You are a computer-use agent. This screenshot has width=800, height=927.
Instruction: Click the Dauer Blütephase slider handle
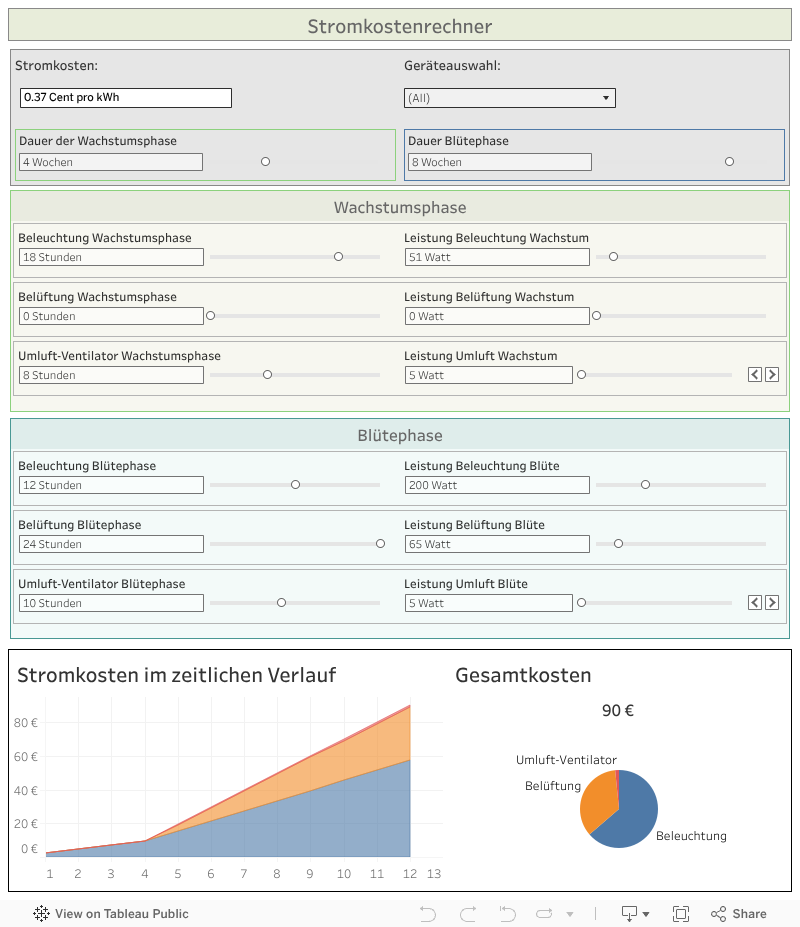(729, 162)
